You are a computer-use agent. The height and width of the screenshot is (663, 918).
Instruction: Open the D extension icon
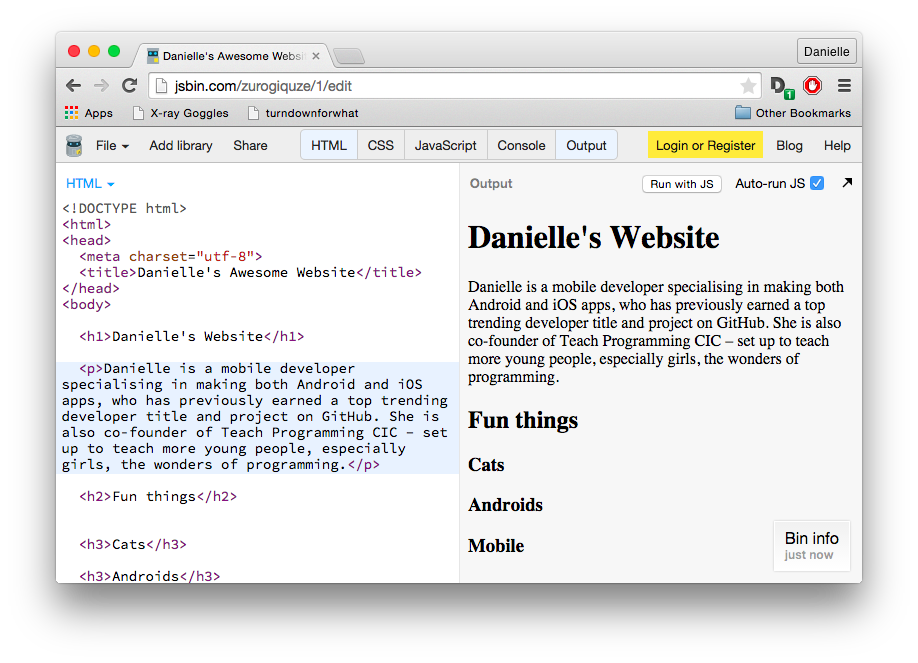pos(782,87)
